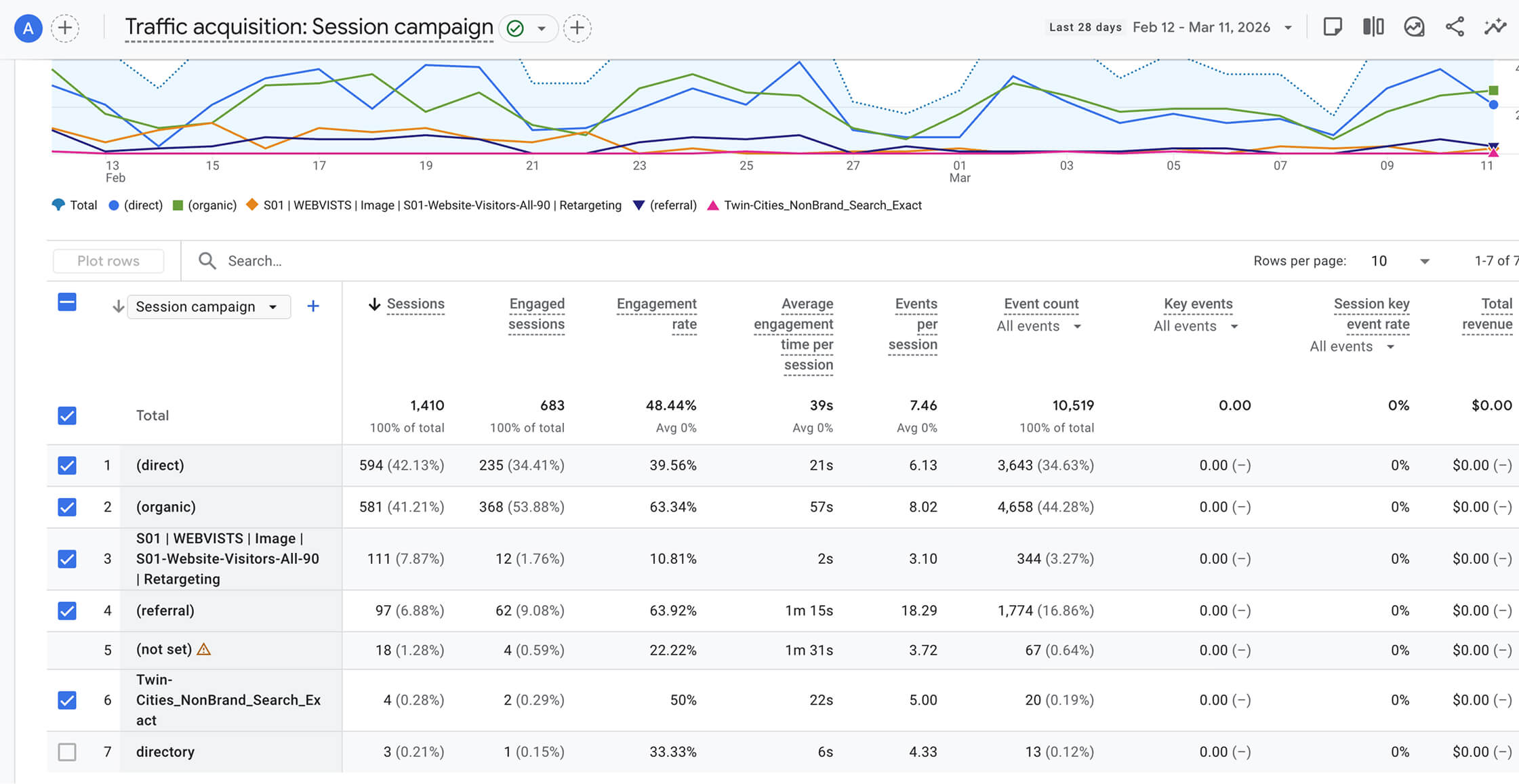
Task: Open the Key events All events dropdown
Action: point(1196,327)
